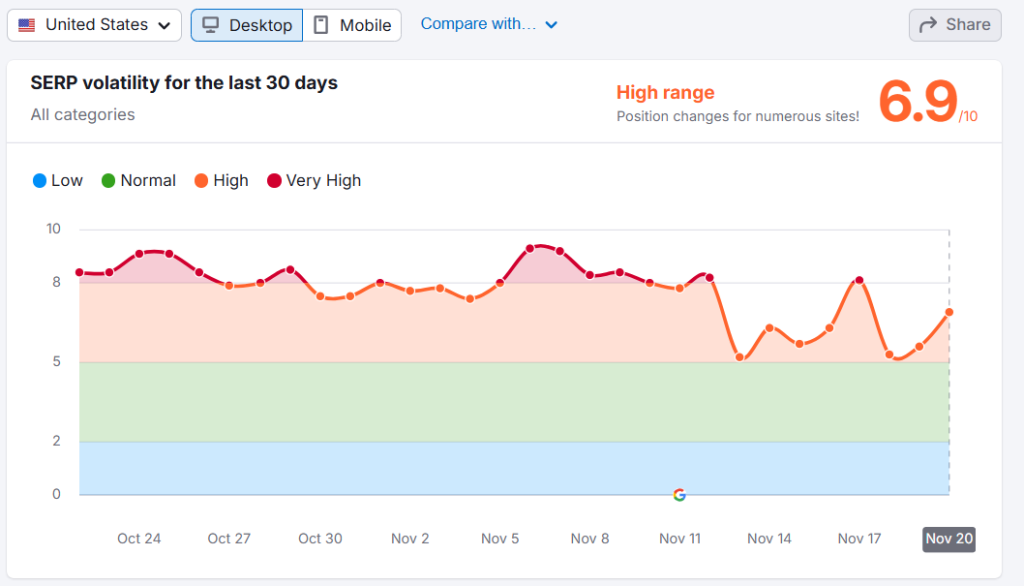Click the last data point on Nov 20
Screen dimensions: 1024x586
(949, 312)
